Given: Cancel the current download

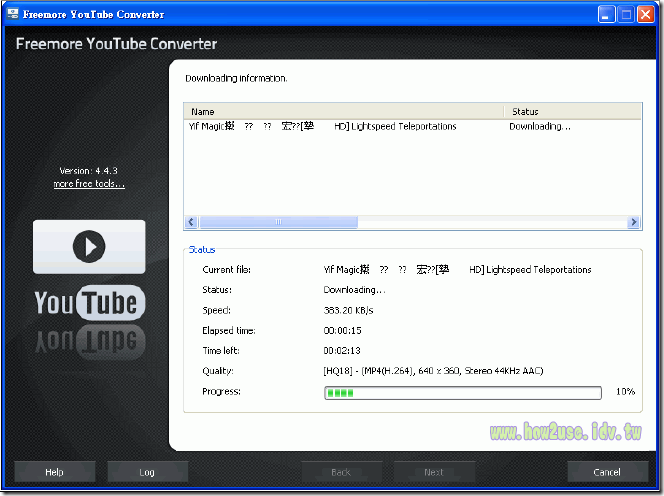Looking at the screenshot, I should coord(607,472).
